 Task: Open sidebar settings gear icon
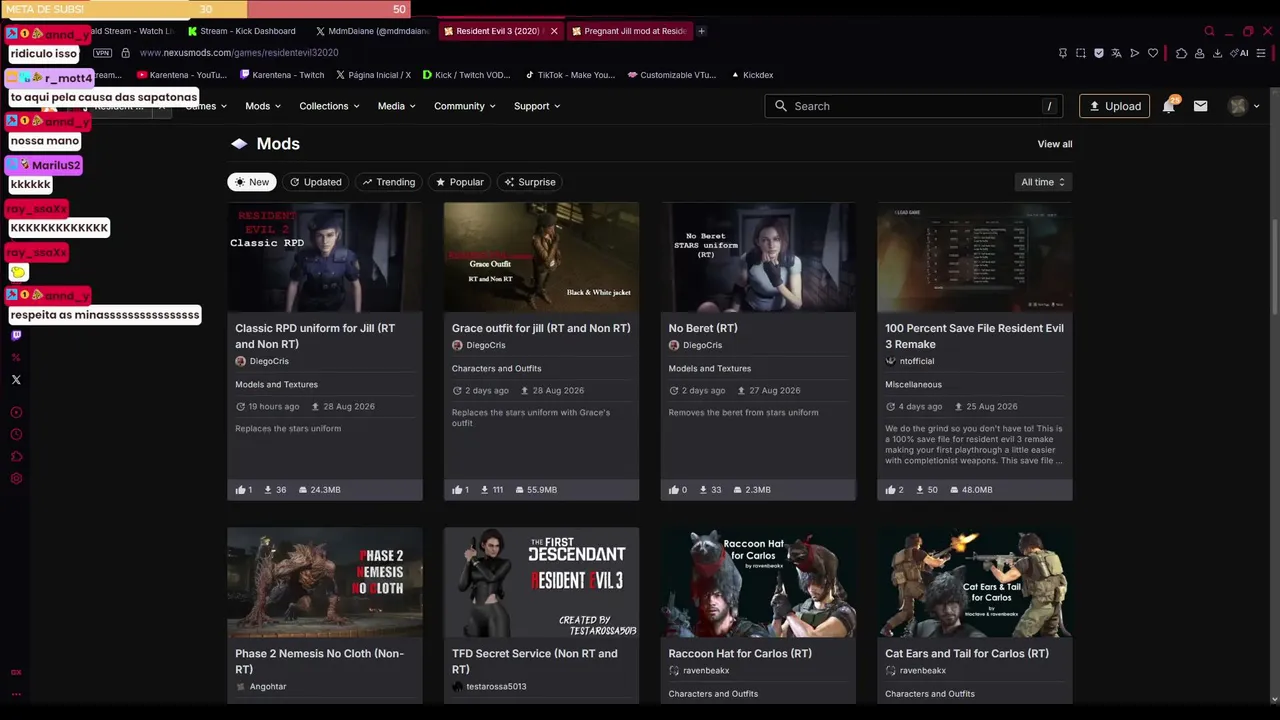click(16, 479)
